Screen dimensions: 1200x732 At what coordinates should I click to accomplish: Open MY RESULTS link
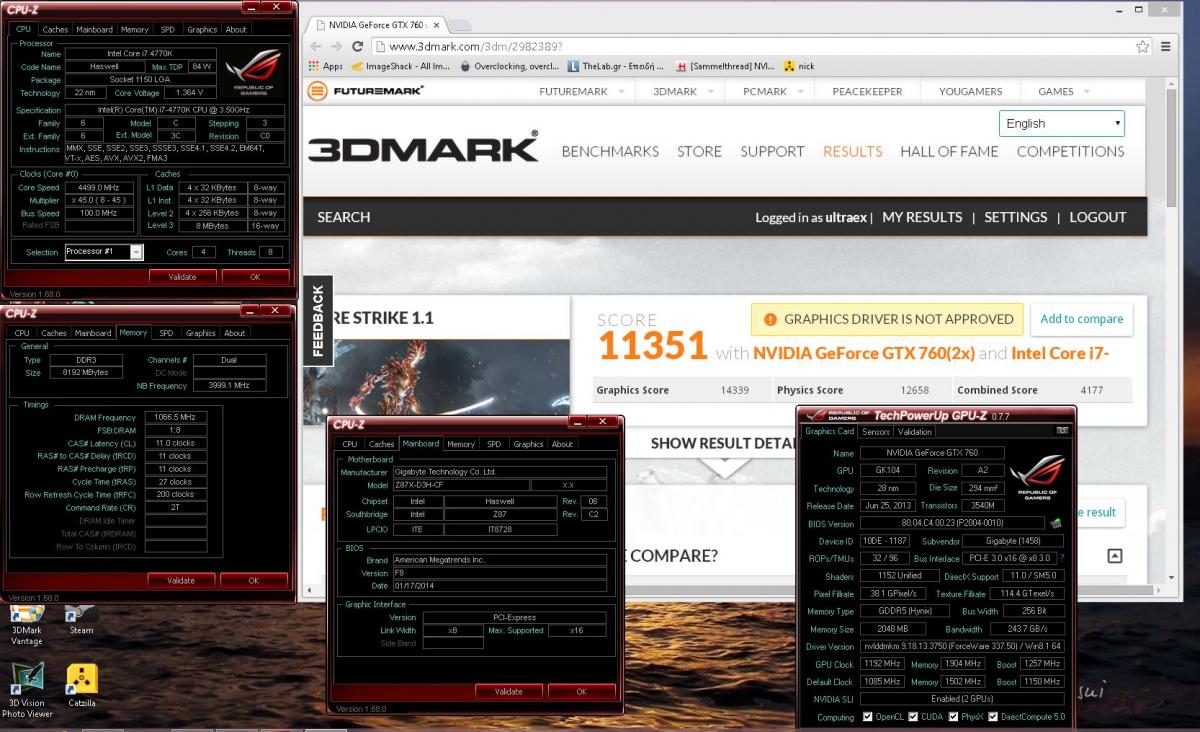922,217
